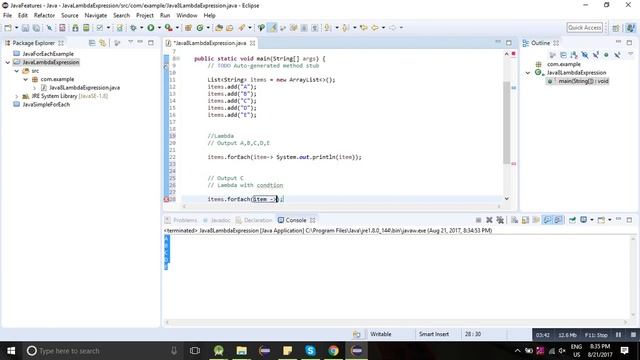Screen dimensions: 640x360
Task: Open the Navigate menu
Action: (x=96, y=16)
